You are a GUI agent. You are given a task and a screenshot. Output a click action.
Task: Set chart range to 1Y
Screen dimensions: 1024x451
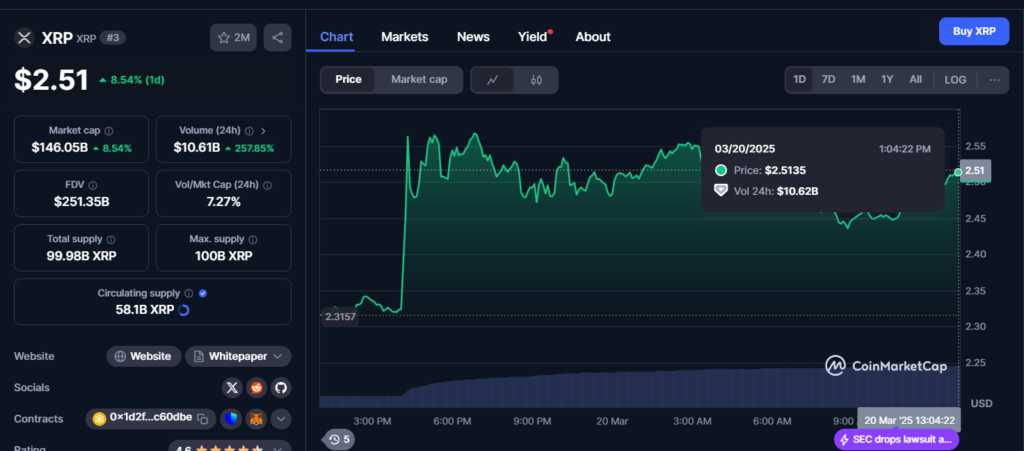click(887, 80)
